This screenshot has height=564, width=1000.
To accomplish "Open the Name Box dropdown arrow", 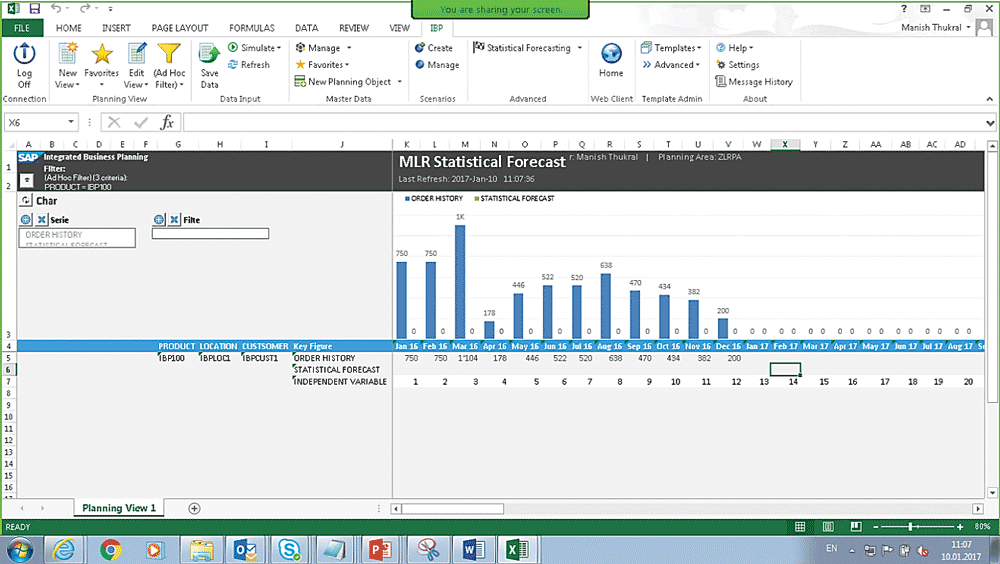I will pos(71,122).
